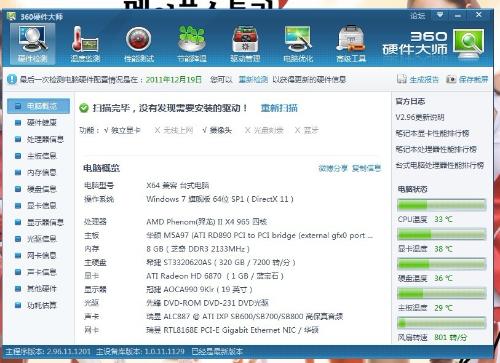This screenshot has height=363, width=500.
Task: Click the 360硬件大师 title bar app icon
Action: [12, 16]
